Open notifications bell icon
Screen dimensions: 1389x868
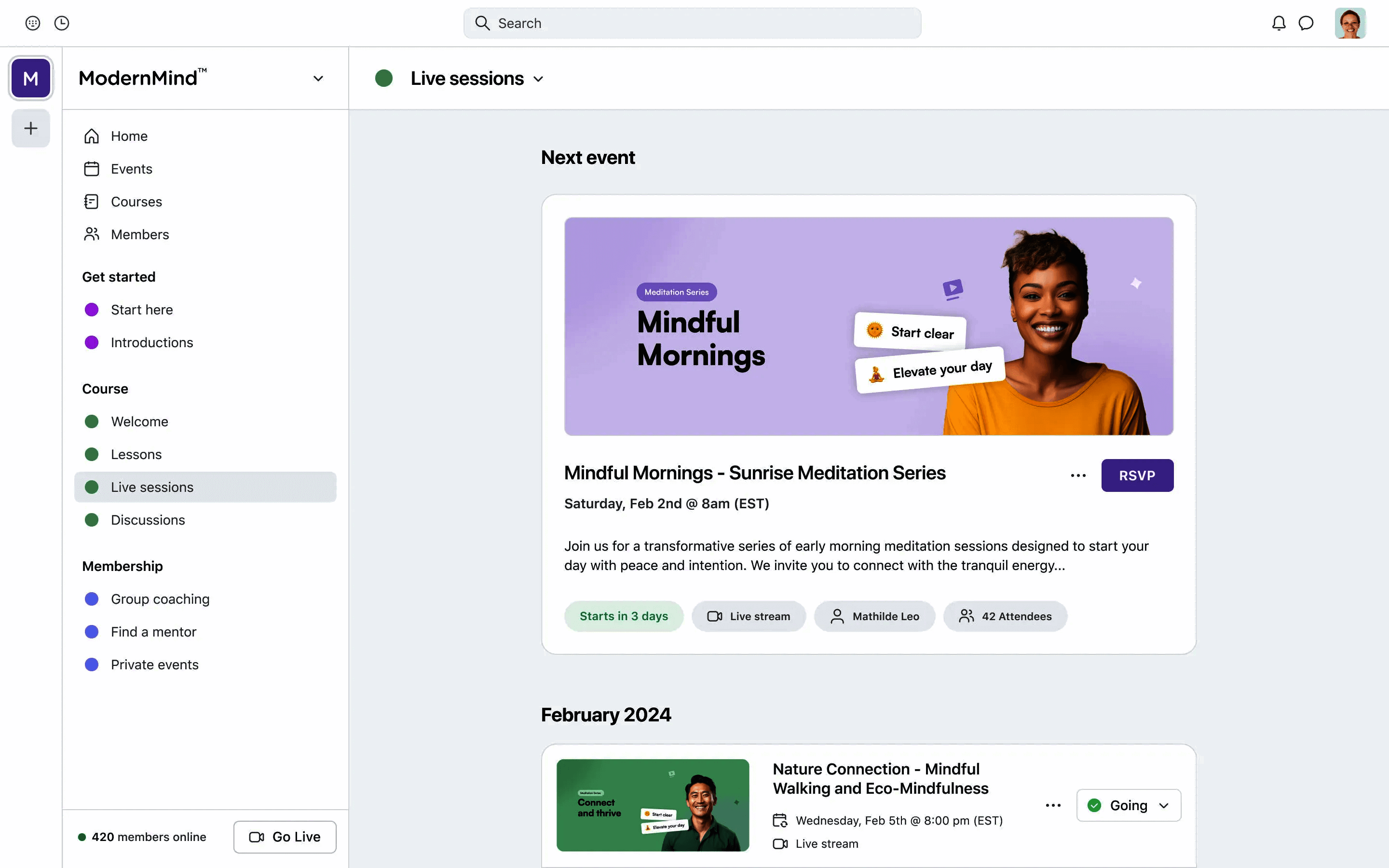tap(1278, 23)
